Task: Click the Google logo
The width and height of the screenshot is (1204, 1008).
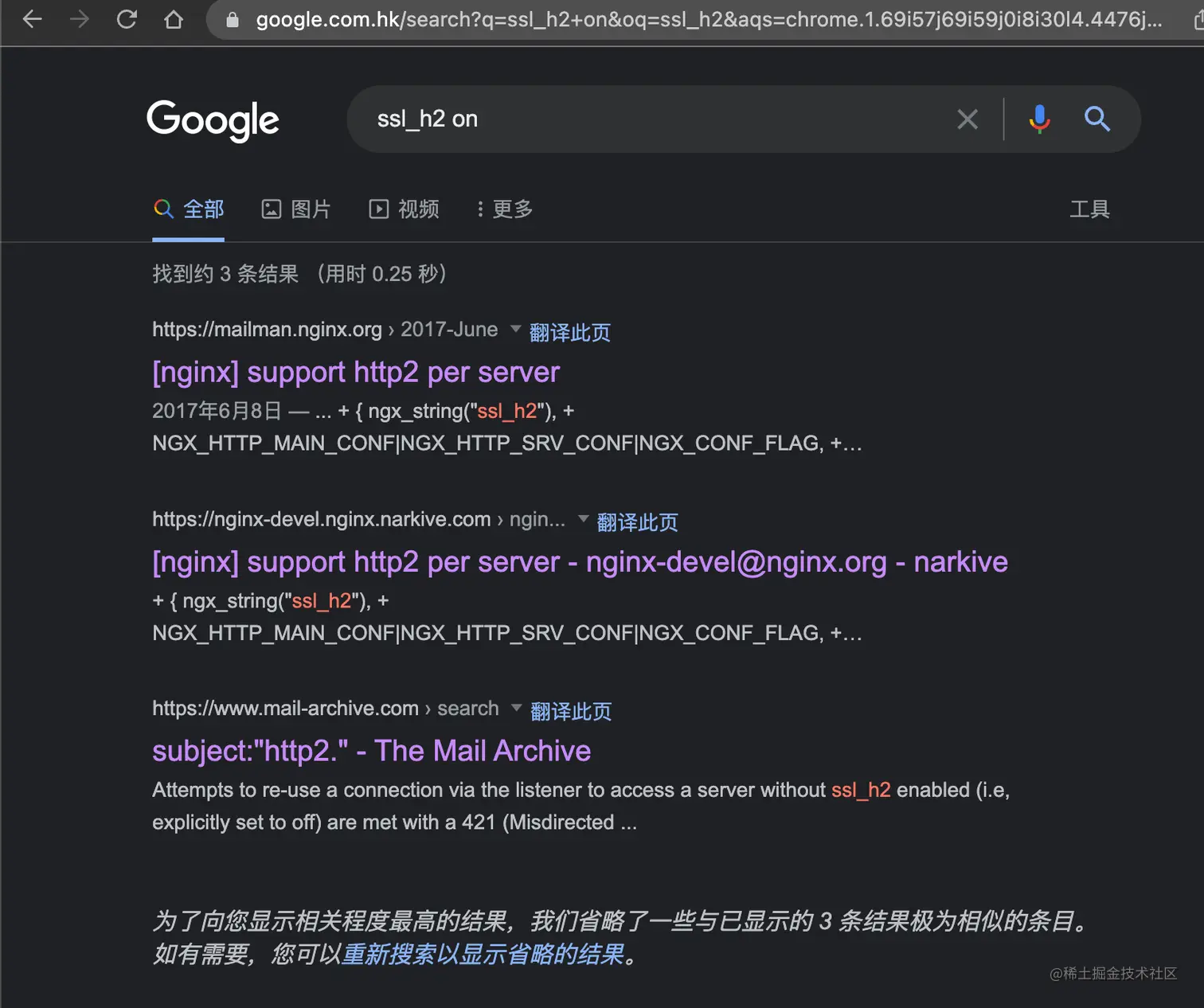Action: pos(213,120)
